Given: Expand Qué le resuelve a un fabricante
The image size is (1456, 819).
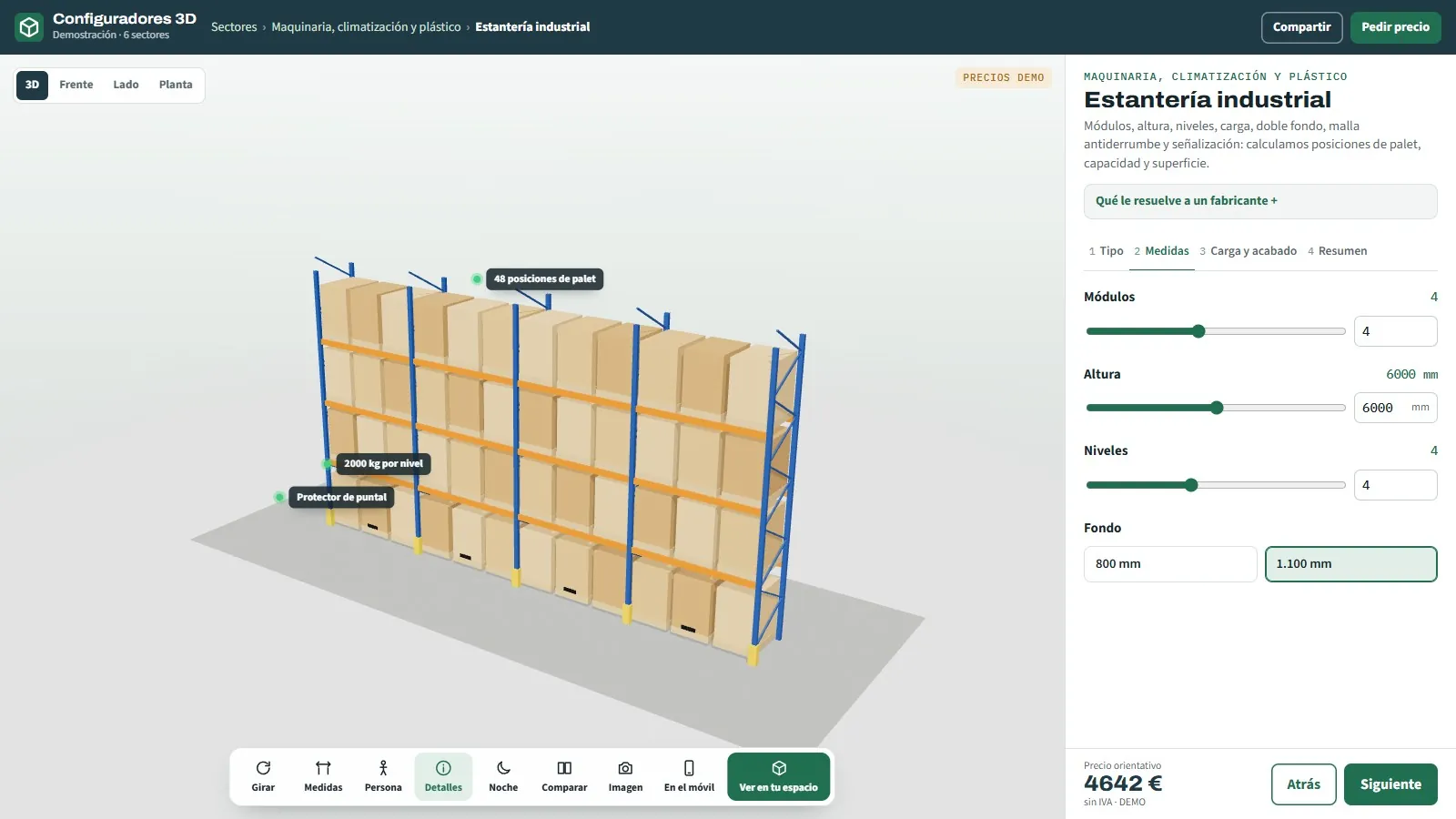Looking at the screenshot, I should pyautogui.click(x=1260, y=201).
